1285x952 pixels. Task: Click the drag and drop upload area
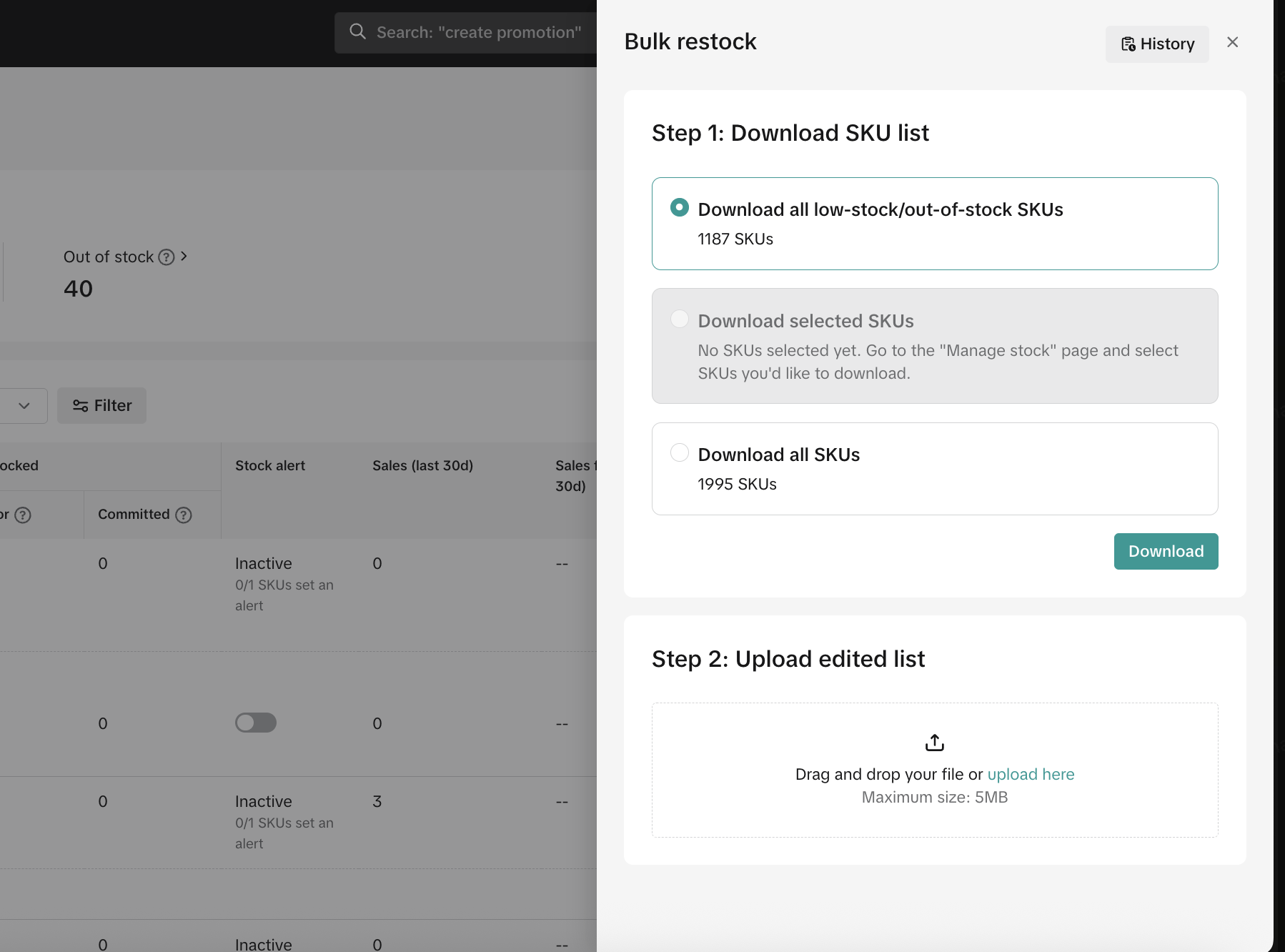click(934, 815)
